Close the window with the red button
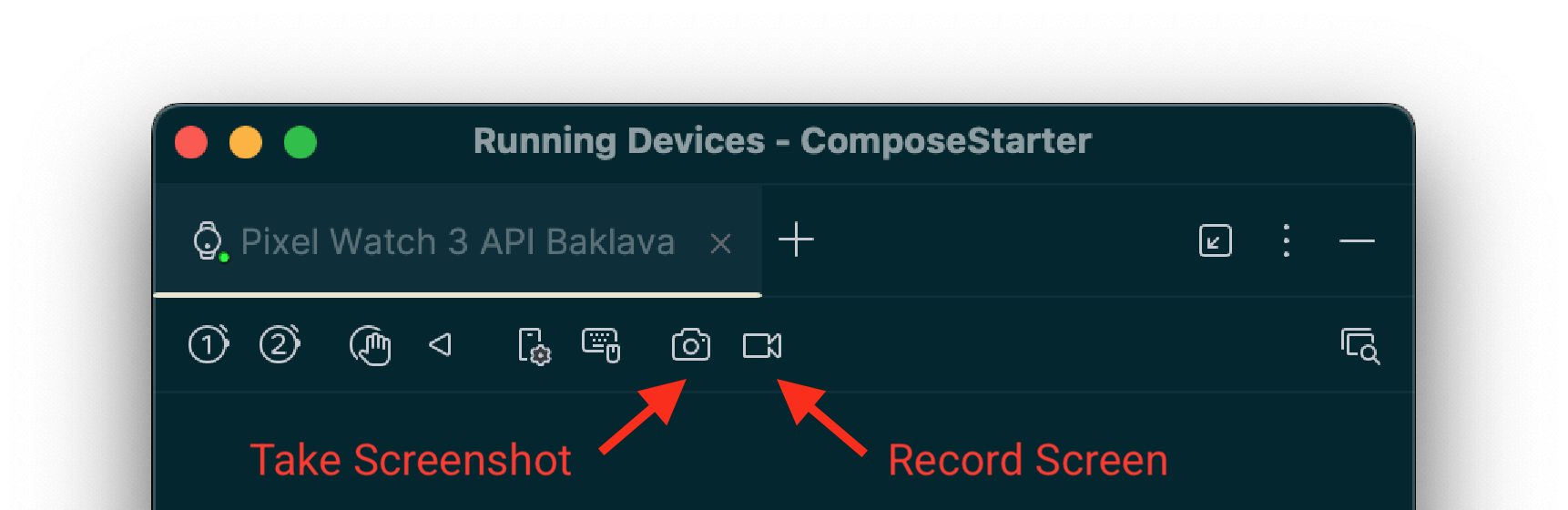The width and height of the screenshot is (1568, 510). coord(191,143)
